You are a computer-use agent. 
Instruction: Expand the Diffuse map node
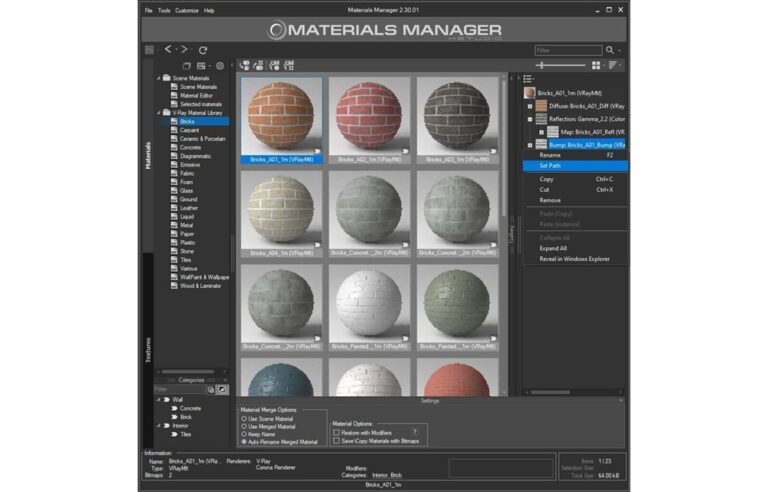click(x=530, y=106)
